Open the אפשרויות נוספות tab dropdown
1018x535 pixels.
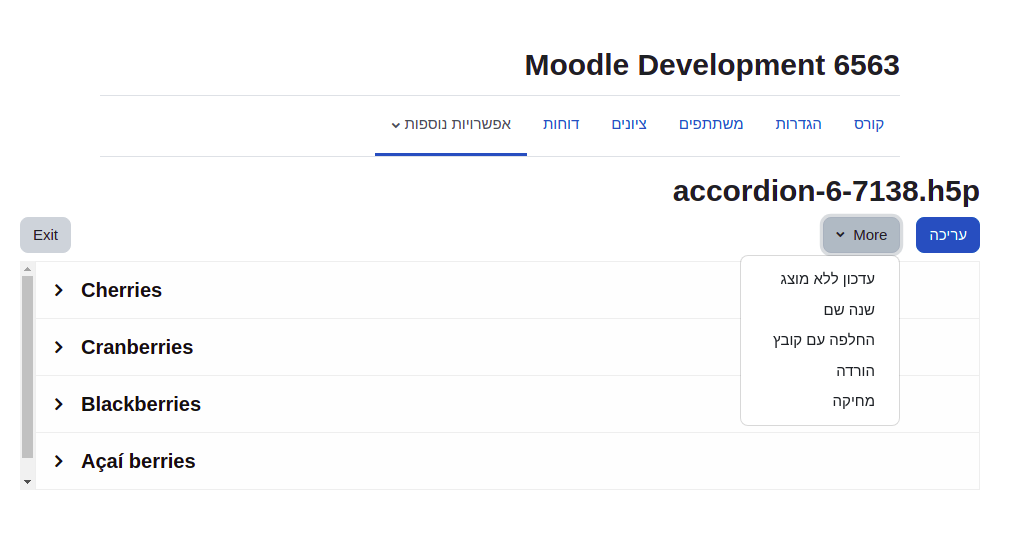click(451, 125)
